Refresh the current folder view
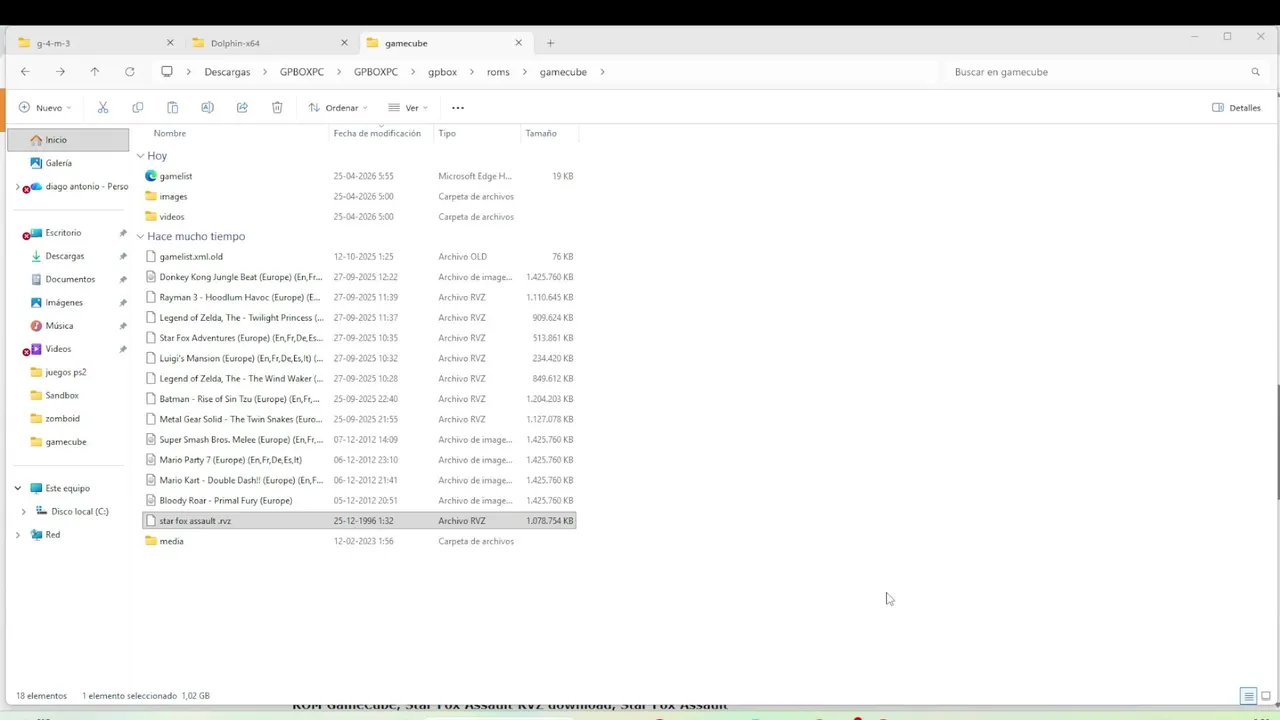 click(129, 72)
